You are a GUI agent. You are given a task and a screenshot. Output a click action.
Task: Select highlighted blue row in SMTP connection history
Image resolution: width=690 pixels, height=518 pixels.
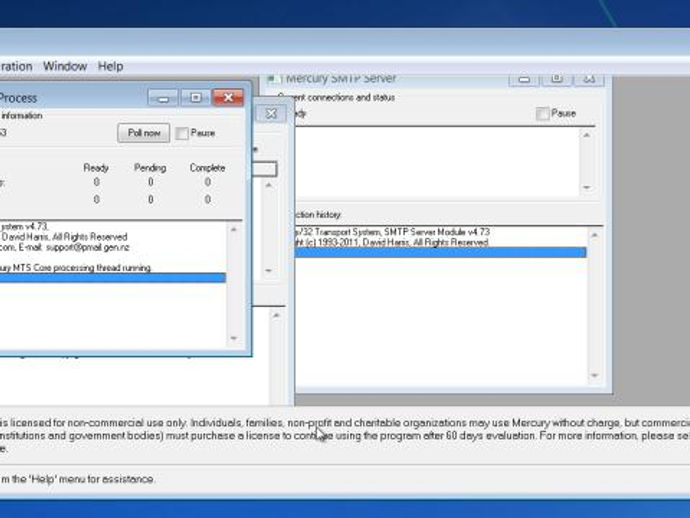click(441, 252)
